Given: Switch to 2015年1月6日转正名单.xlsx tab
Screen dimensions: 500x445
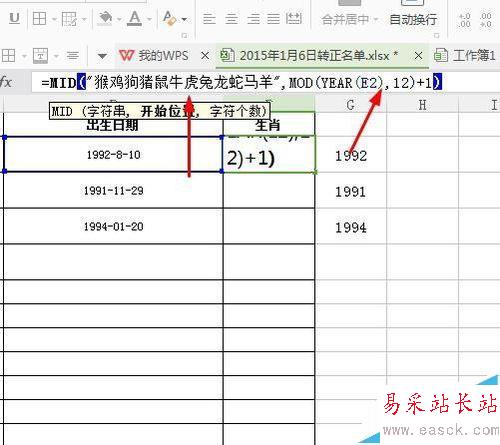Looking at the screenshot, I should click(310, 55).
